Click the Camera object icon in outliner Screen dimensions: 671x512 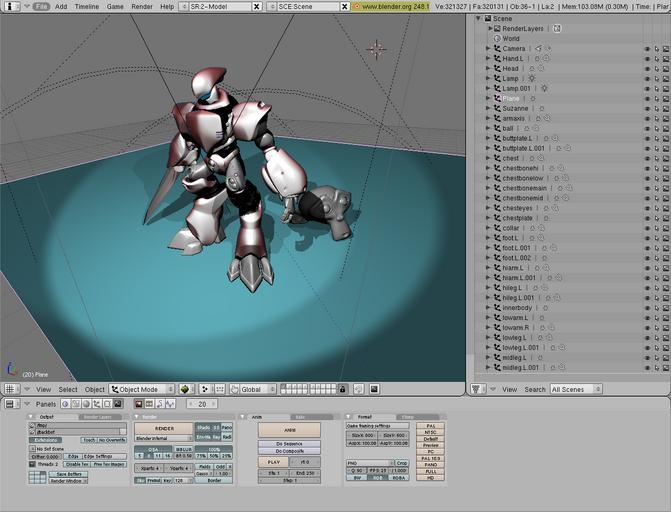coord(496,48)
